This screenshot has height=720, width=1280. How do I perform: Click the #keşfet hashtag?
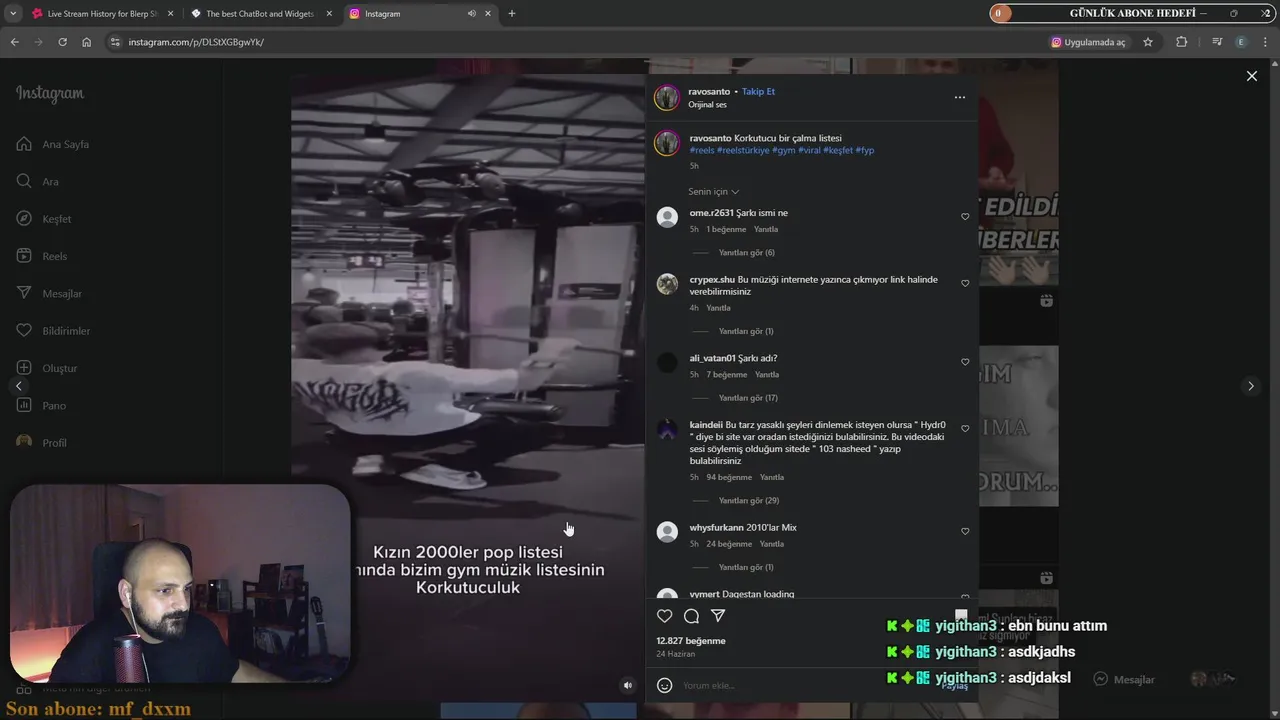point(838,150)
